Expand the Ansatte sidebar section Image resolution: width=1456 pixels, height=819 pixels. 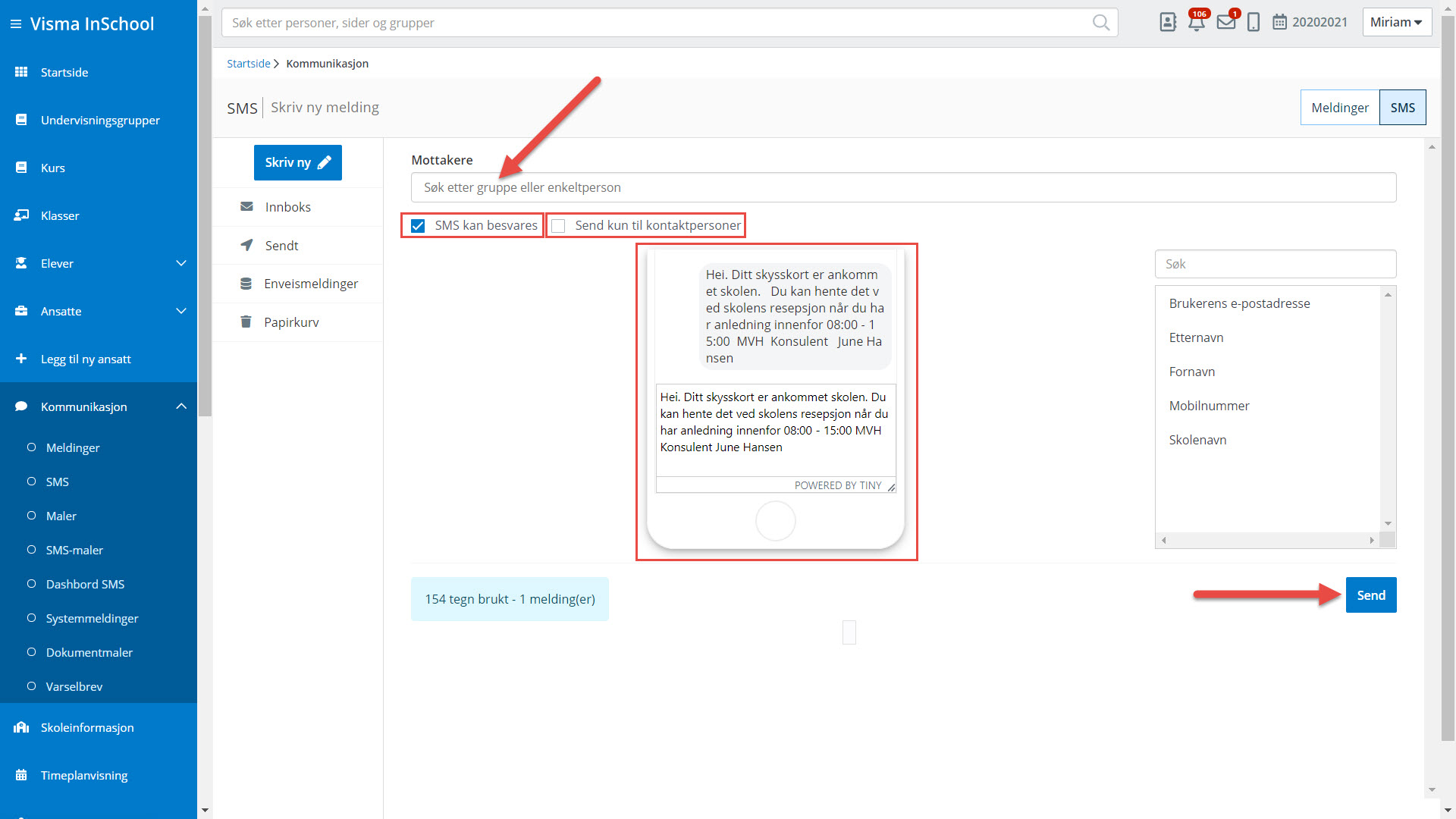pyautogui.click(x=180, y=311)
